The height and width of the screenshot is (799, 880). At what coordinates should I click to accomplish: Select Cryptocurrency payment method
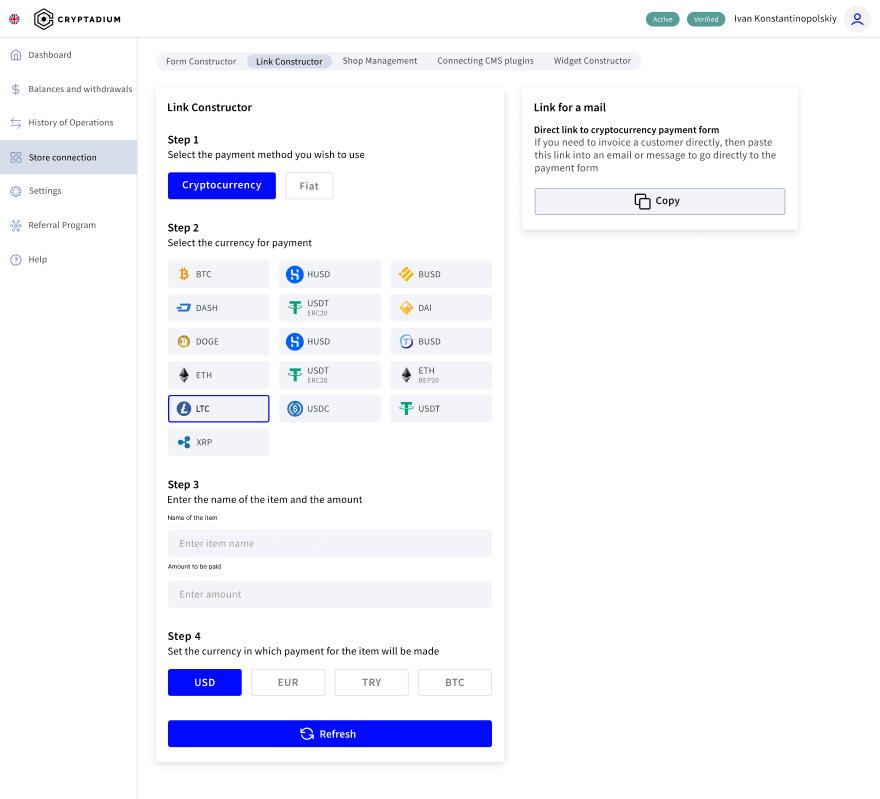221,186
